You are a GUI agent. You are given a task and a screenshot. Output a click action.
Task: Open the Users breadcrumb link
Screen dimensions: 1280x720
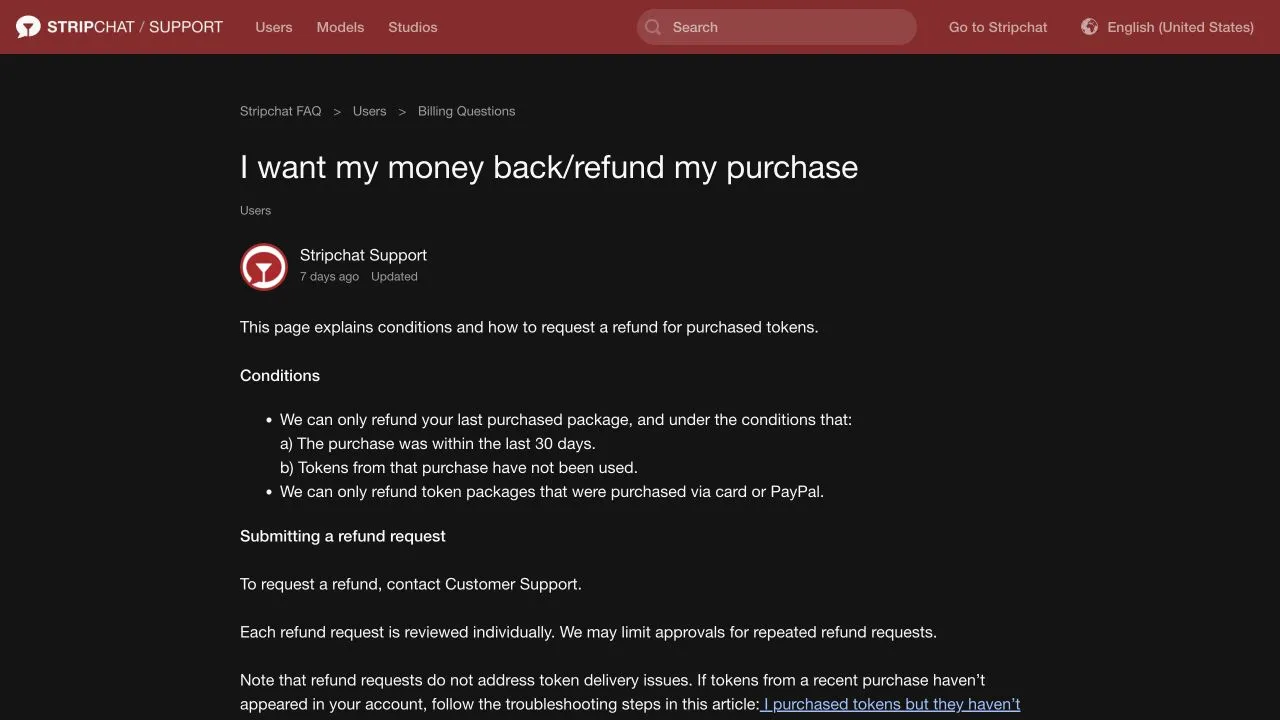369,111
